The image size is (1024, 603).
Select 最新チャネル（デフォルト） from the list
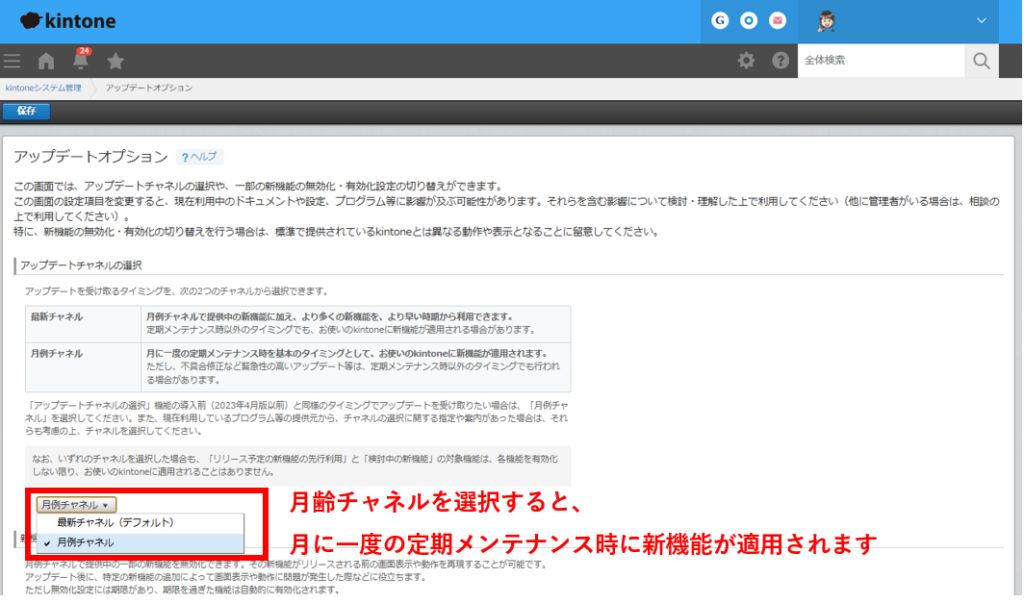click(116, 522)
